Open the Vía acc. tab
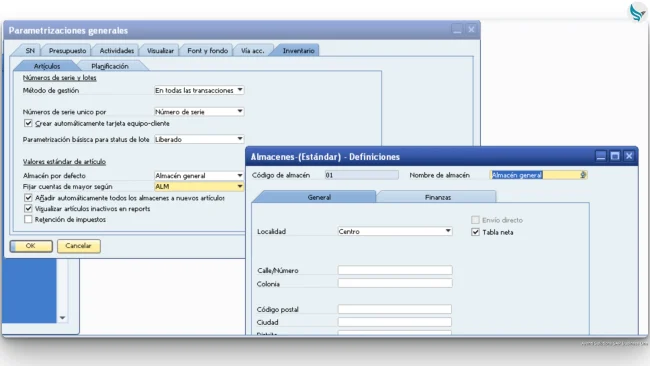Screen dimensions: 650x366 click(x=252, y=51)
